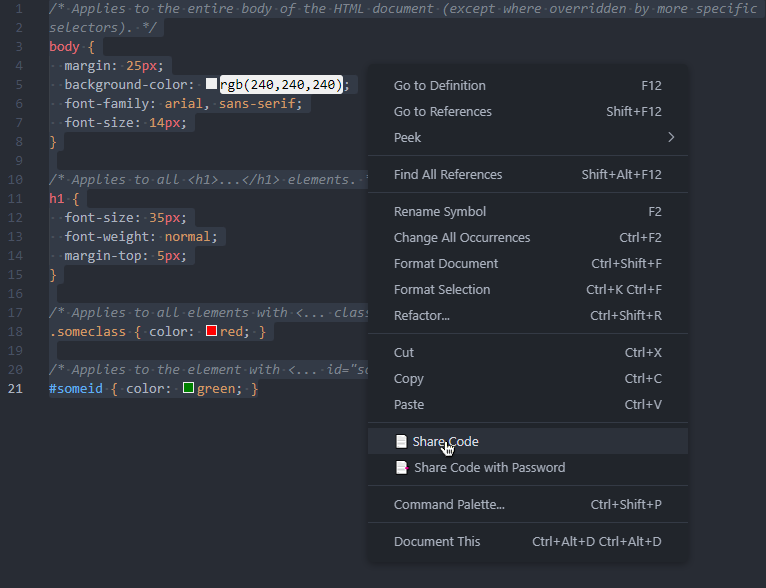Image resolution: width=766 pixels, height=588 pixels.
Task: Expand the Peek submenu arrow
Action: click(671, 137)
